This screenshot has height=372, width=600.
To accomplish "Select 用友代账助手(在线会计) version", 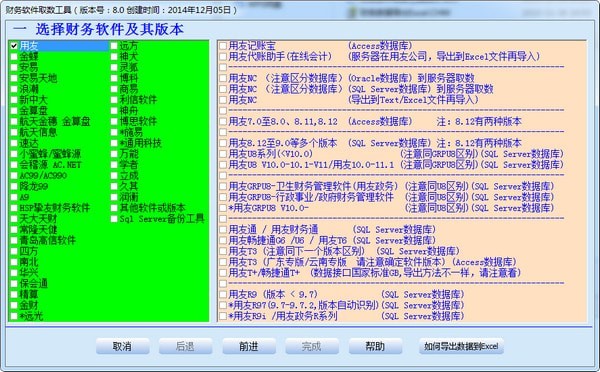I will [x=223, y=57].
